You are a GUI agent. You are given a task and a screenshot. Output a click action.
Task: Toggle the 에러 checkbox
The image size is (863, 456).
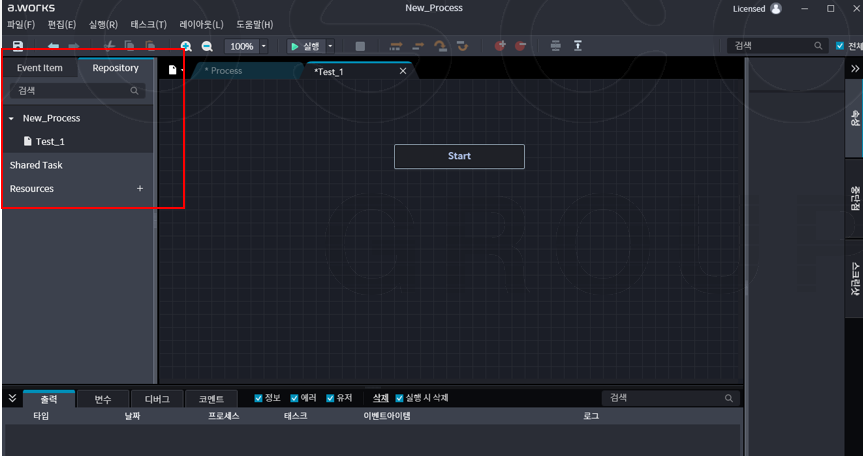[294, 398]
